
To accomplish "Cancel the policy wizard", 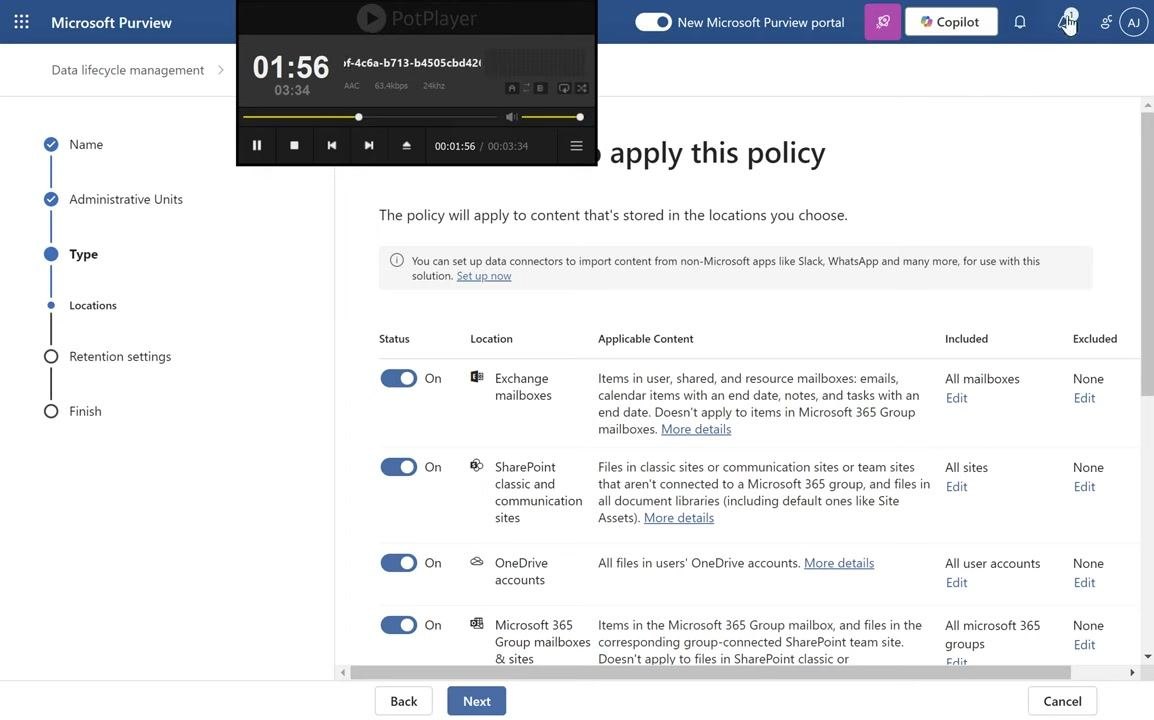I will 1062,701.
